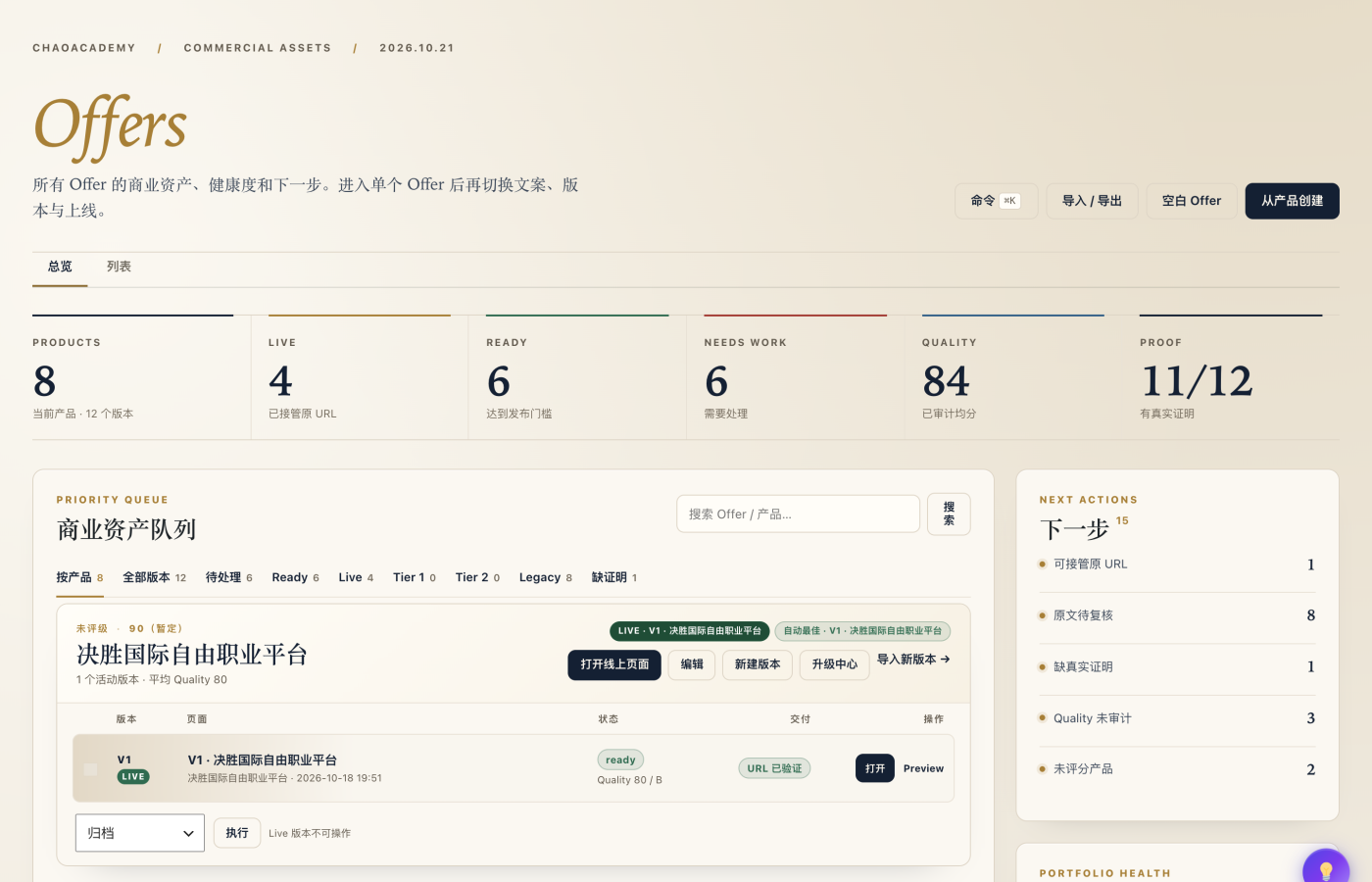
Task: Focus the 搜索 Offer / 产品 search field
Action: [798, 514]
